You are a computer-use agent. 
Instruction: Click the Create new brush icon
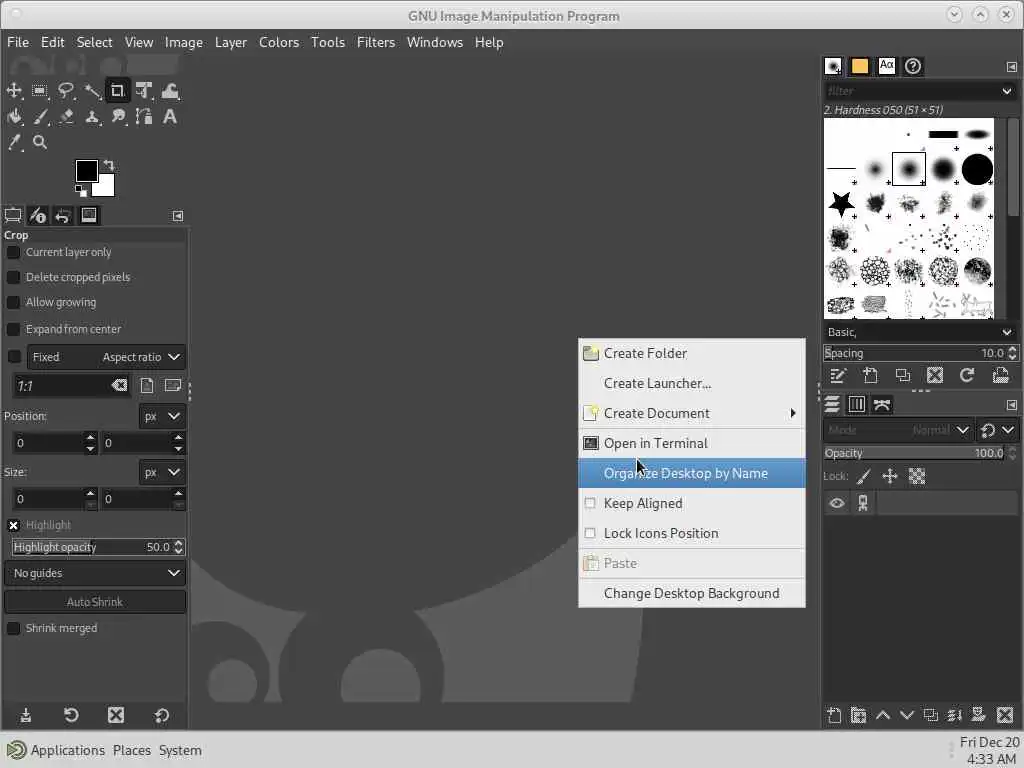870,376
